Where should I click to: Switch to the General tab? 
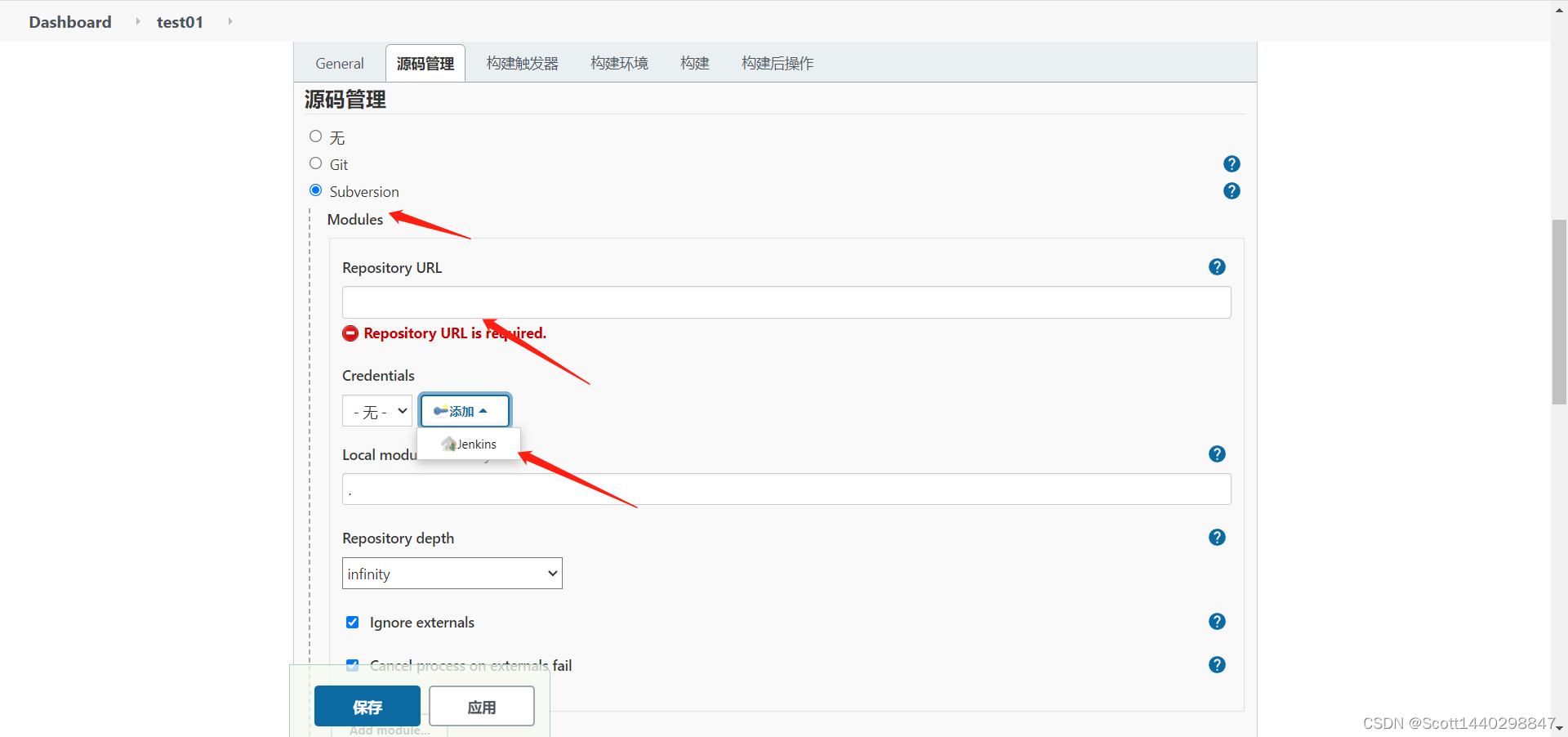click(x=340, y=64)
